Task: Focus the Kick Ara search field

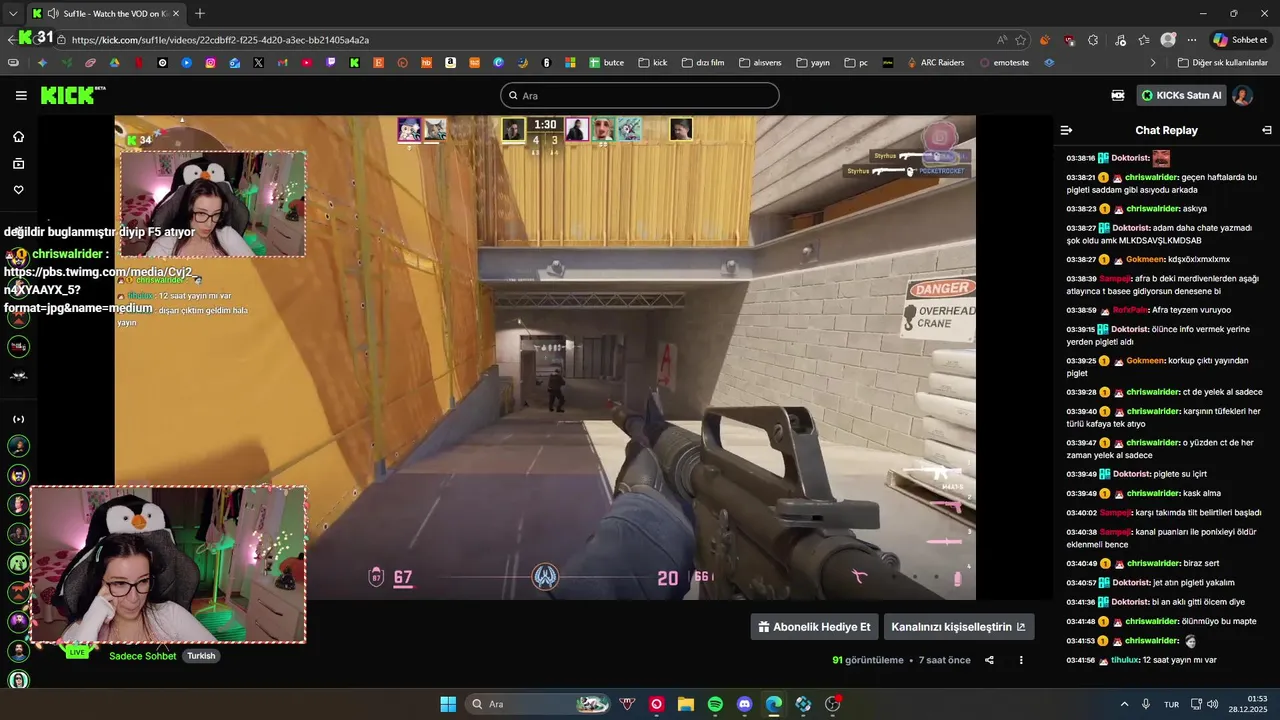Action: pos(640,96)
